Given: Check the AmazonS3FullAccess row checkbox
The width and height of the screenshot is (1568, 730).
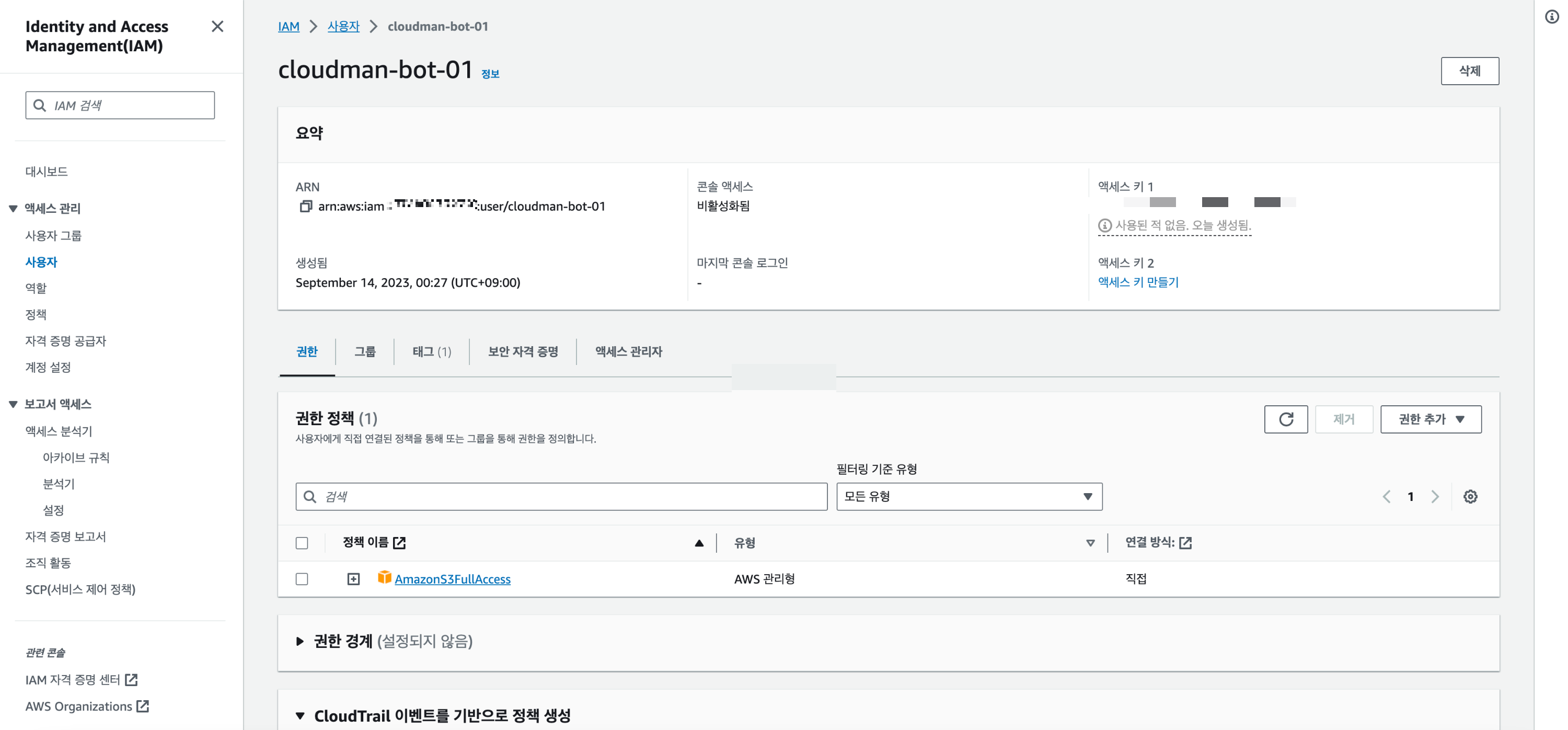Looking at the screenshot, I should [x=302, y=578].
